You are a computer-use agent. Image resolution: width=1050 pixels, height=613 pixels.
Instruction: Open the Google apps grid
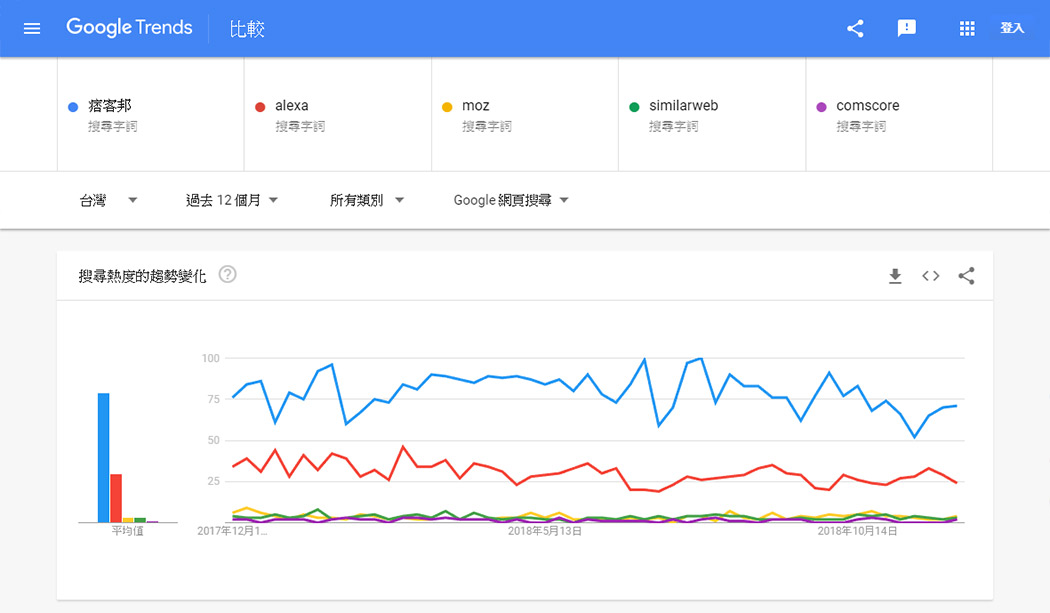point(967,28)
